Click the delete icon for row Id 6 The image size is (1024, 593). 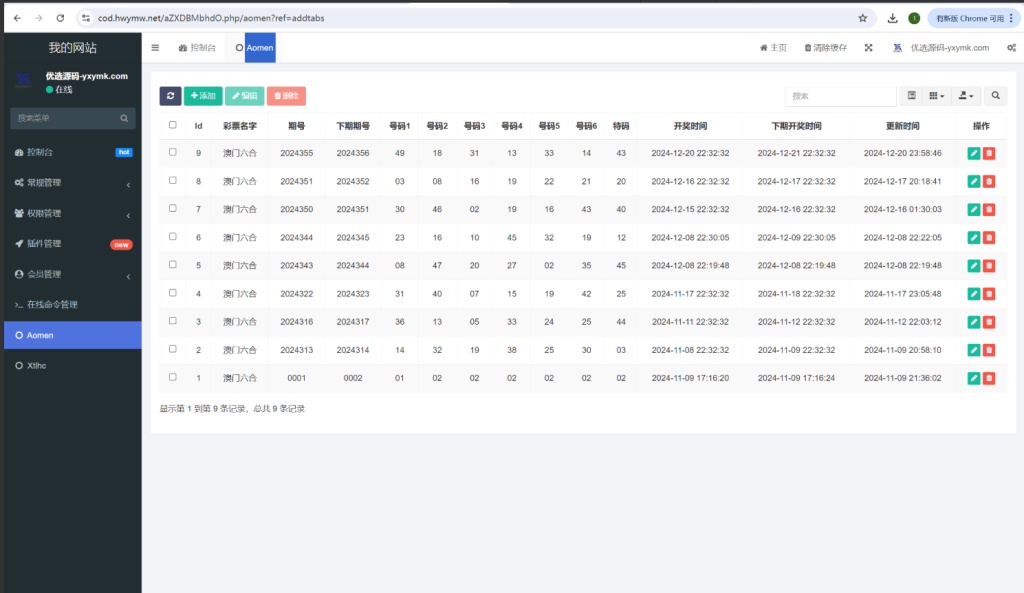click(x=989, y=238)
